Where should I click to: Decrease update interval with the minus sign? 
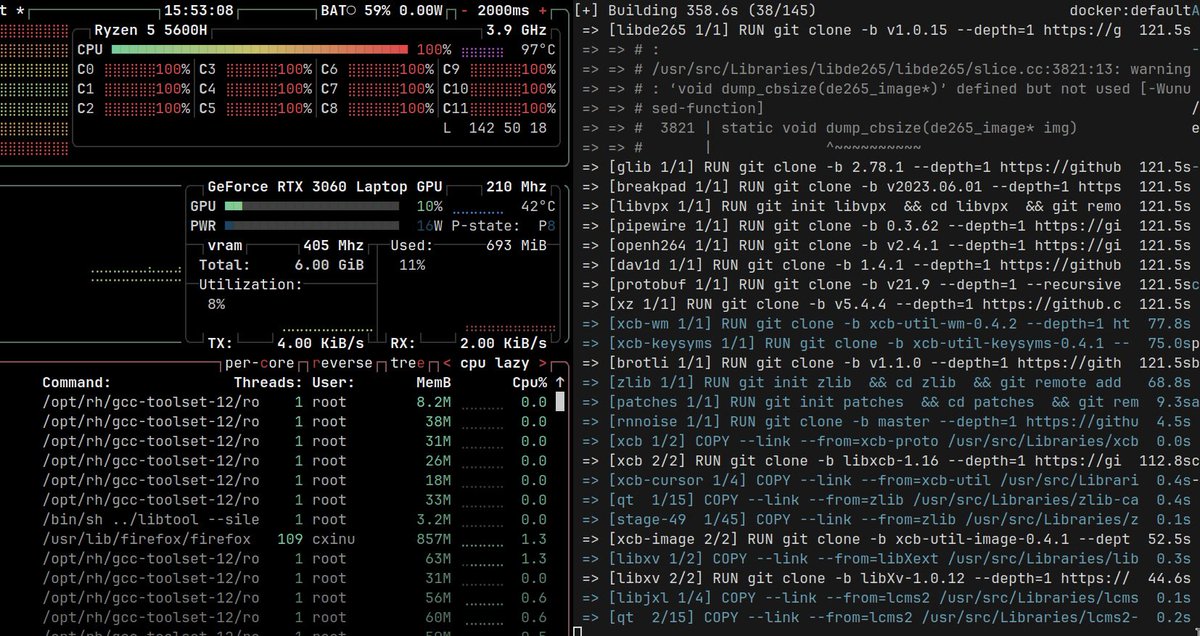click(465, 11)
